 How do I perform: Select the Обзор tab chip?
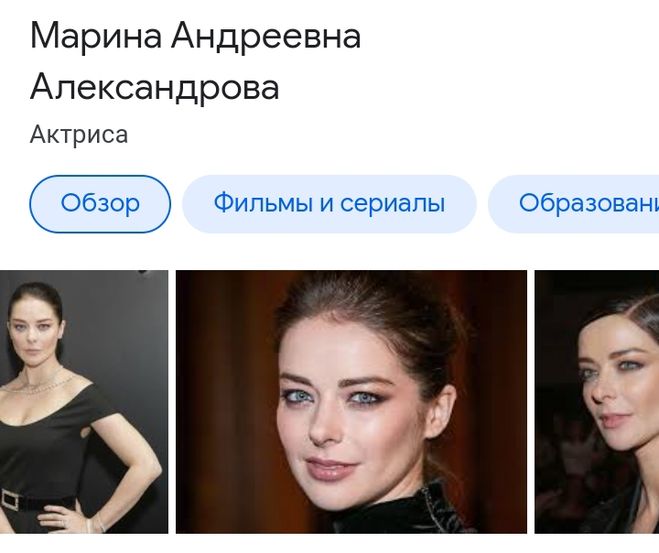point(100,204)
